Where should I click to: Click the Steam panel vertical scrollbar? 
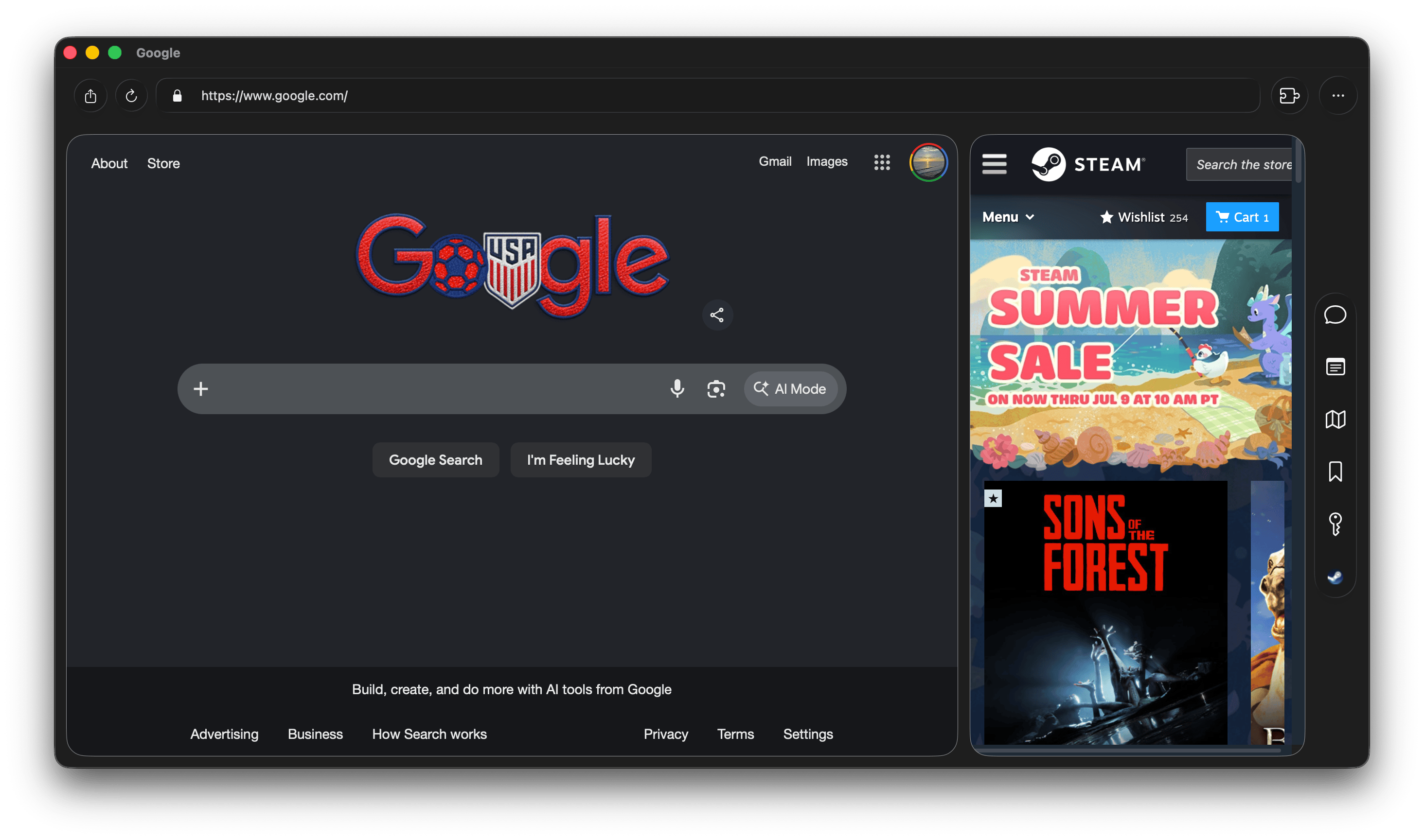(1298, 161)
